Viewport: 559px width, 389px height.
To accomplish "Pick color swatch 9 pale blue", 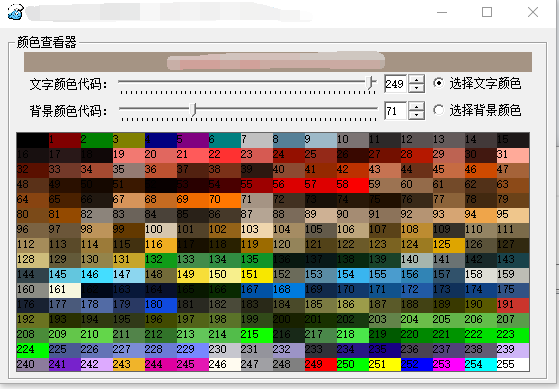I will point(321,140).
